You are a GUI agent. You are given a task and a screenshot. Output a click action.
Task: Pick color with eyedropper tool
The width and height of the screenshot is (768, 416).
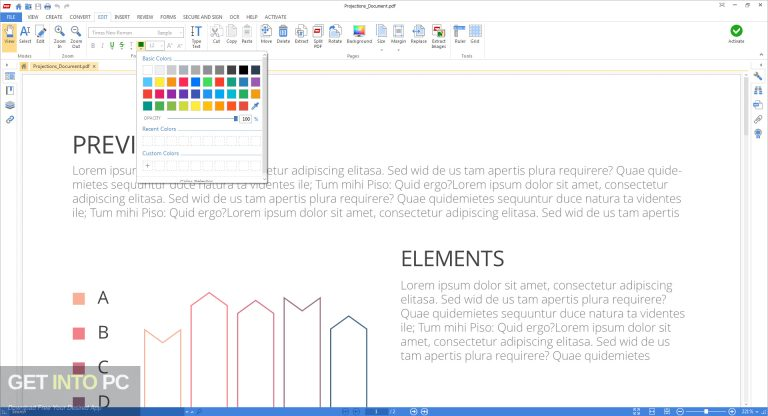[255, 106]
